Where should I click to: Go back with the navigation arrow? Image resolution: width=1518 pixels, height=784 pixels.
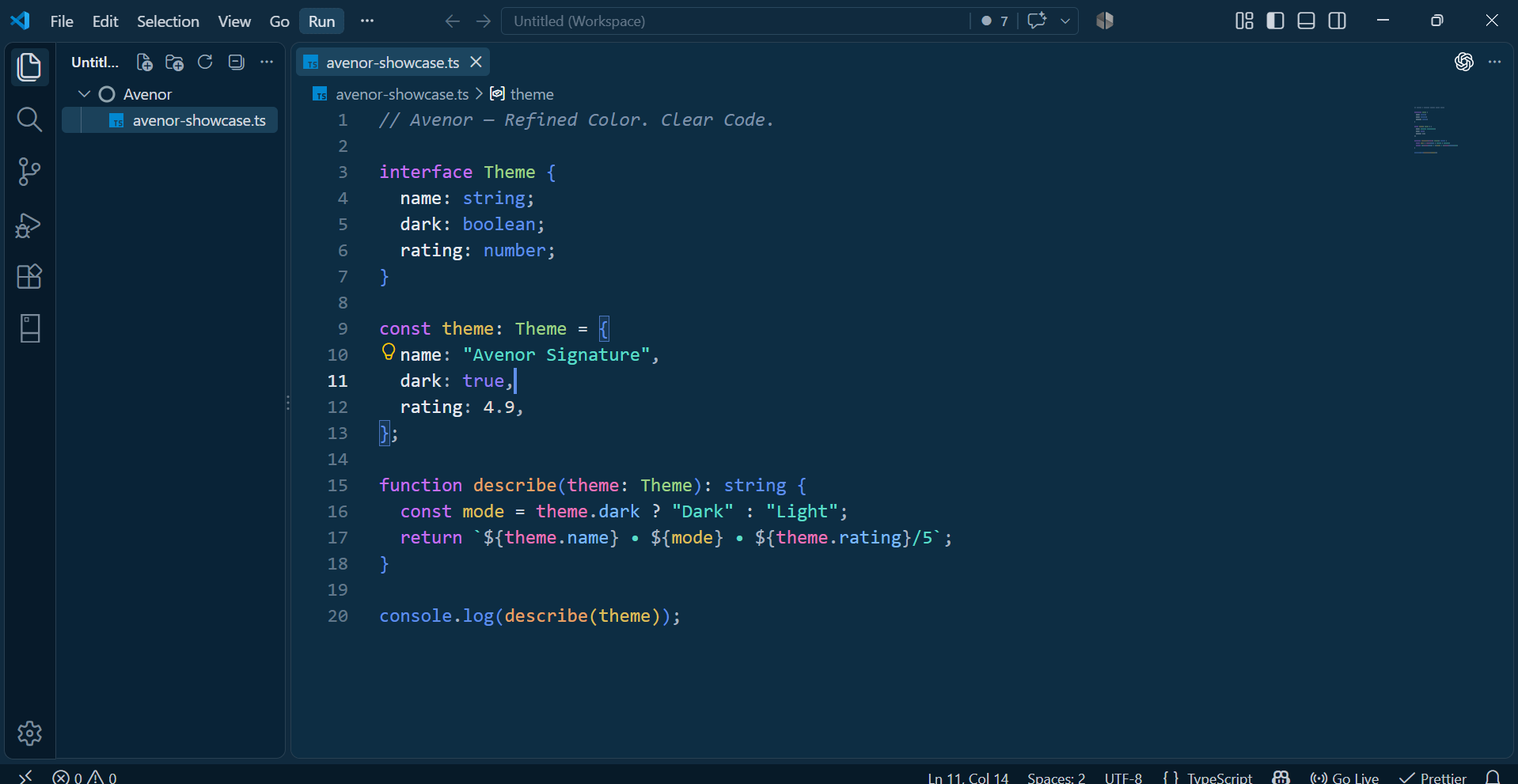452,21
